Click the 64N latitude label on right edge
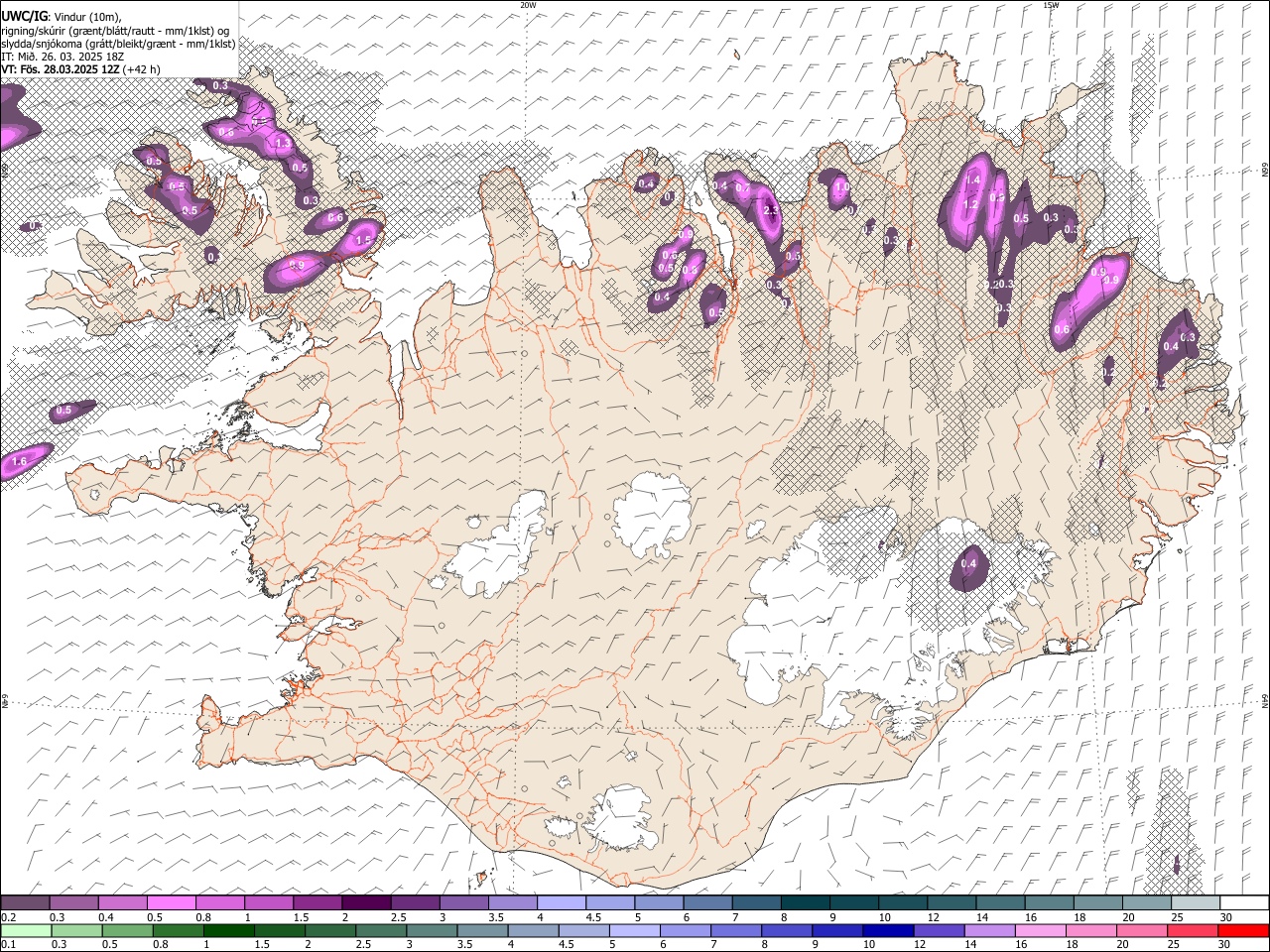 coord(1265,701)
